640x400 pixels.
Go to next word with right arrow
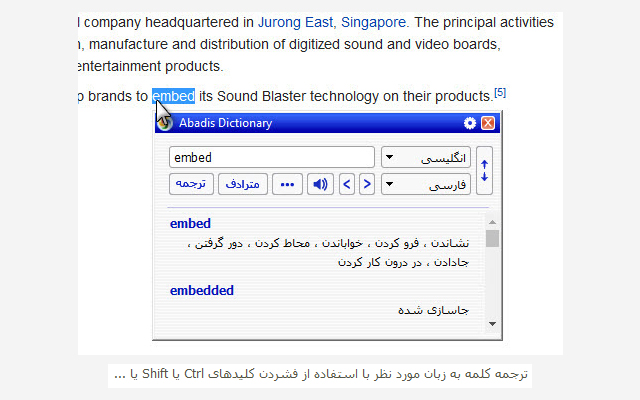click(367, 184)
